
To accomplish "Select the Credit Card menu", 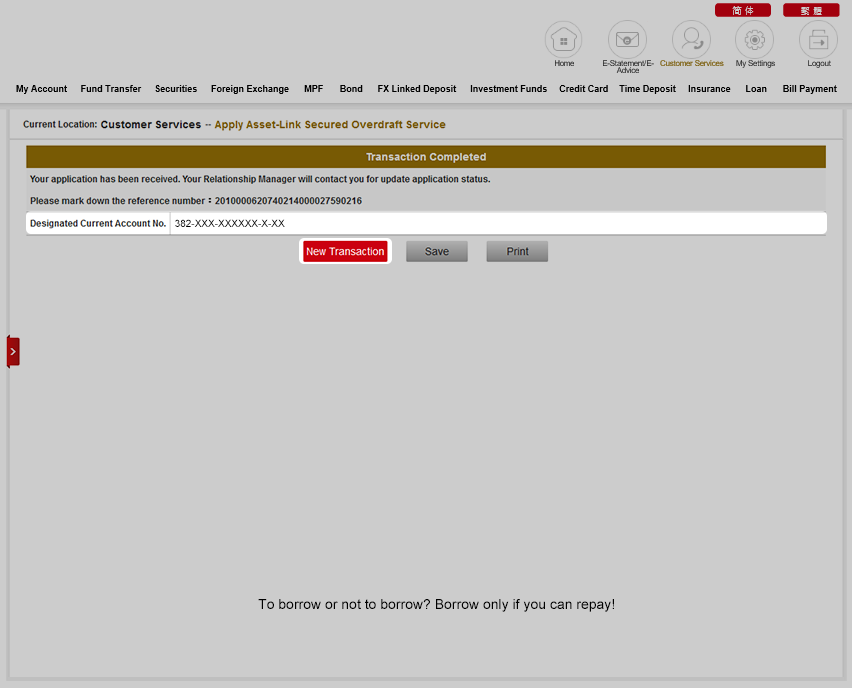I will [583, 89].
